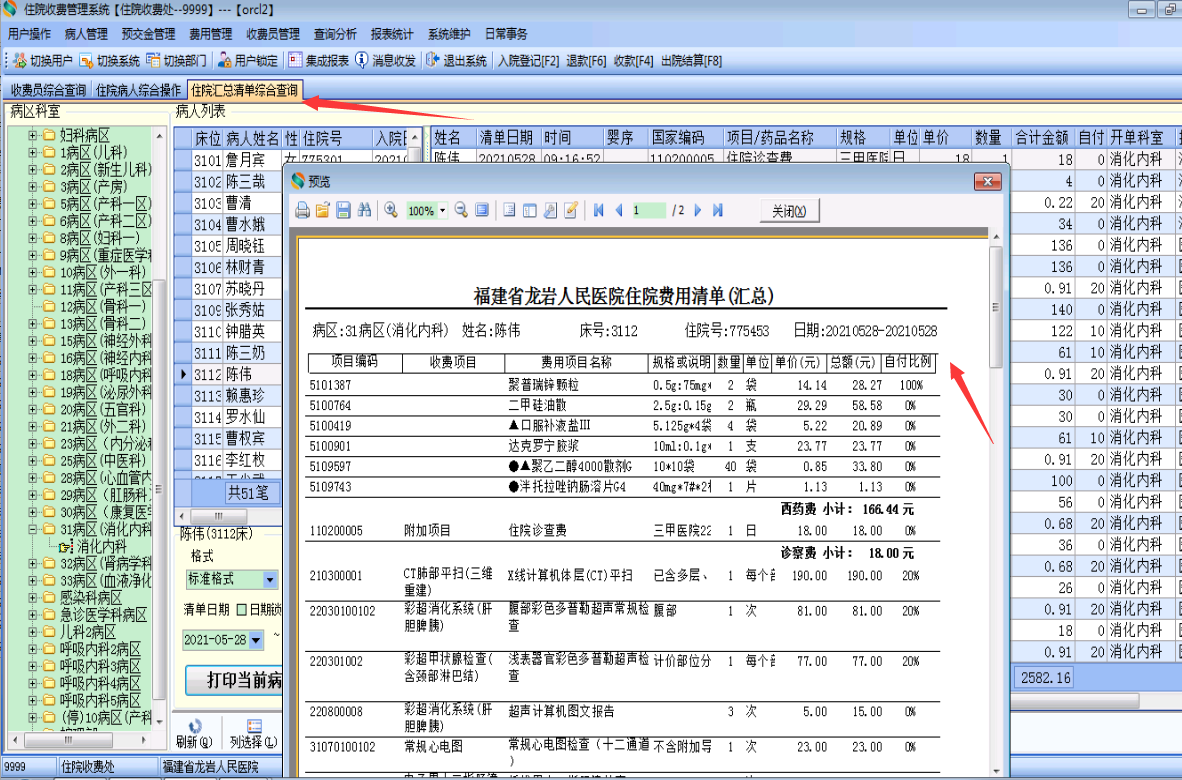Click 出院结算[F8] shortcut button
The height and width of the screenshot is (780, 1182).
coord(691,61)
